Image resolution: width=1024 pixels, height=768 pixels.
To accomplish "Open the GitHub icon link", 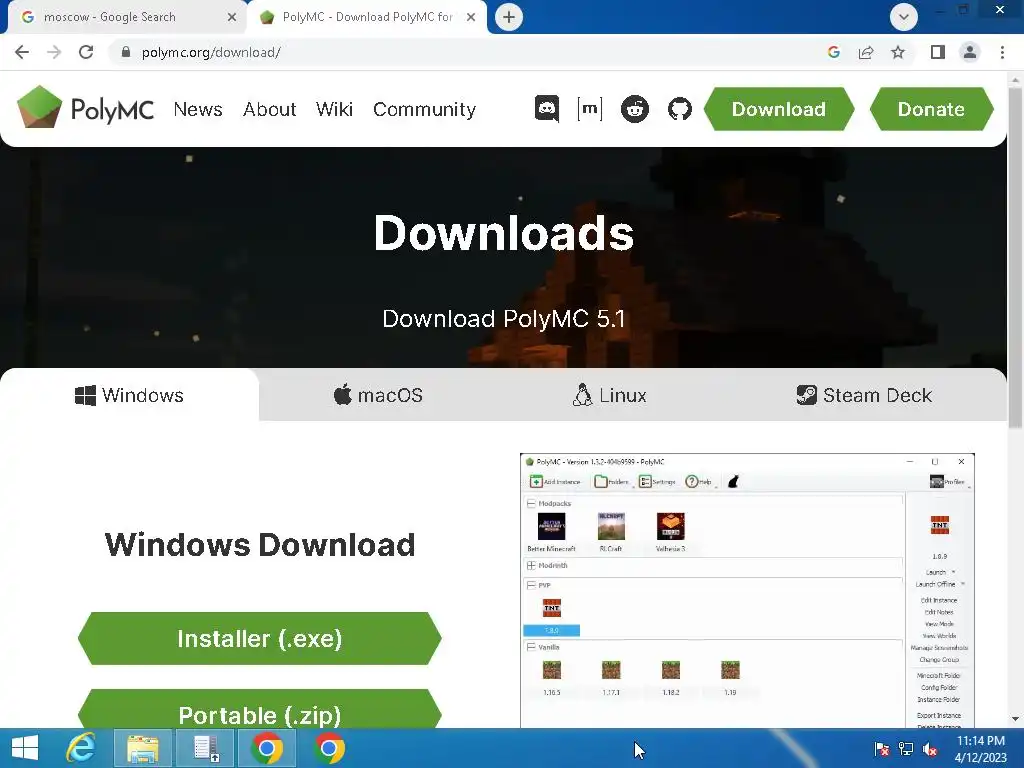I will coord(680,109).
